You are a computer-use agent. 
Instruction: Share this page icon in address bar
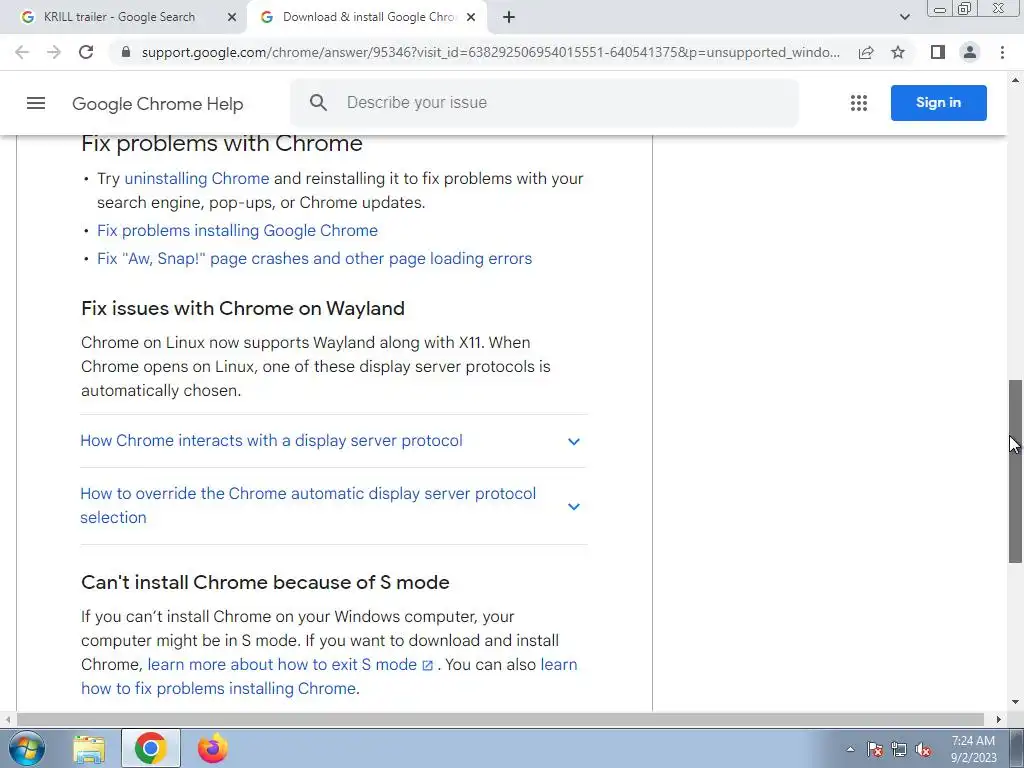pyautogui.click(x=866, y=52)
